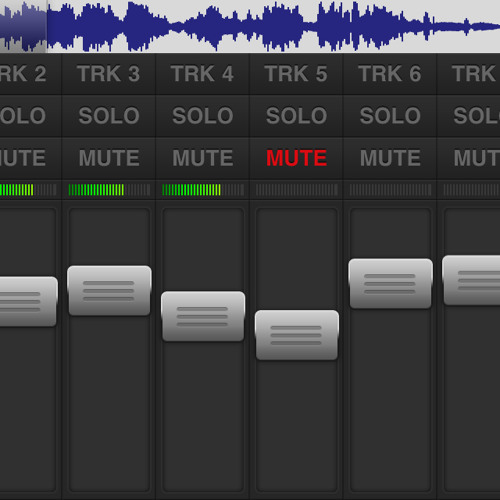Solo track 3
The image size is (500, 500).
pyautogui.click(x=109, y=116)
